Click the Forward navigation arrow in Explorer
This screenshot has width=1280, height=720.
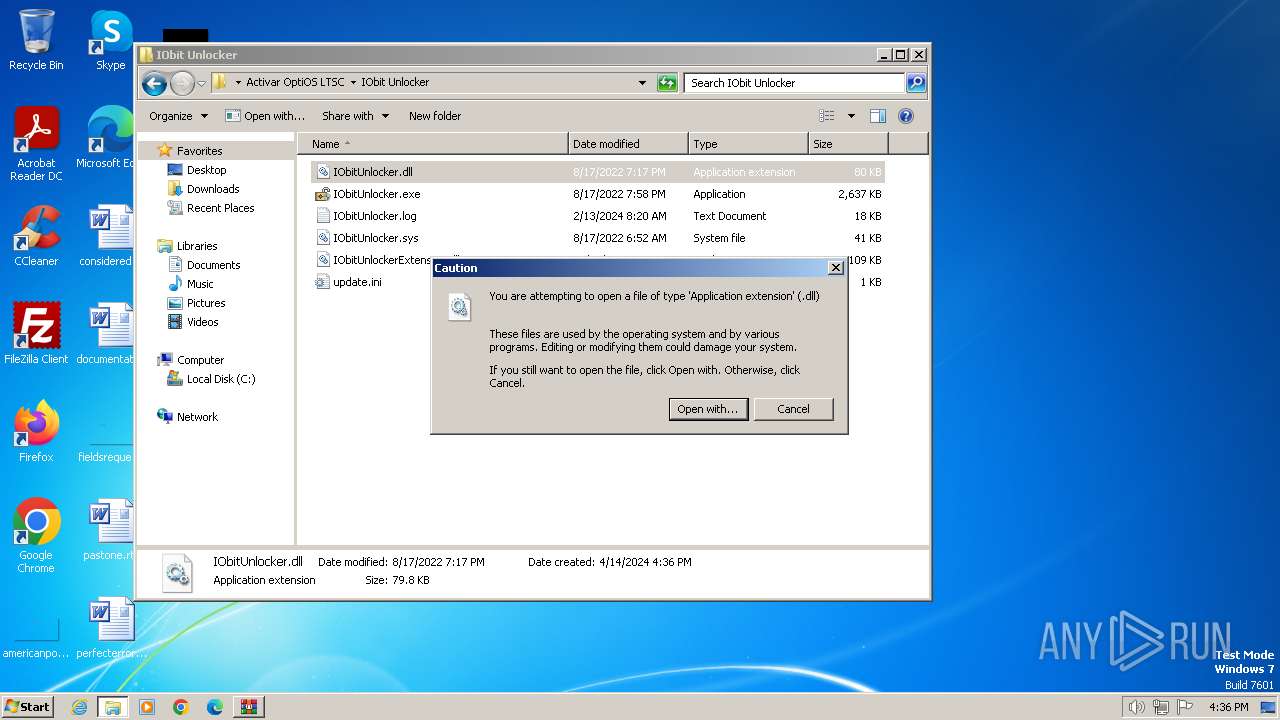point(182,83)
